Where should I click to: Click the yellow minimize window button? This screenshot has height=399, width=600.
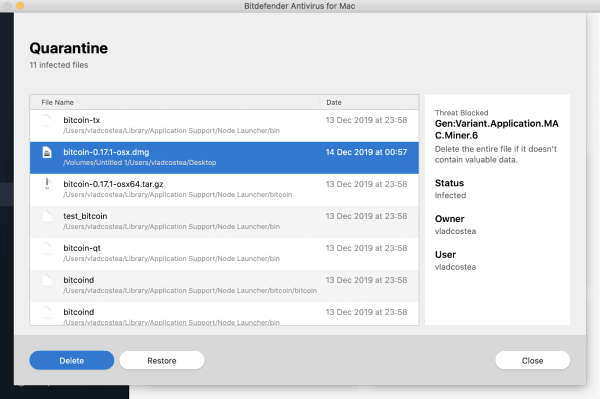tap(20, 5)
